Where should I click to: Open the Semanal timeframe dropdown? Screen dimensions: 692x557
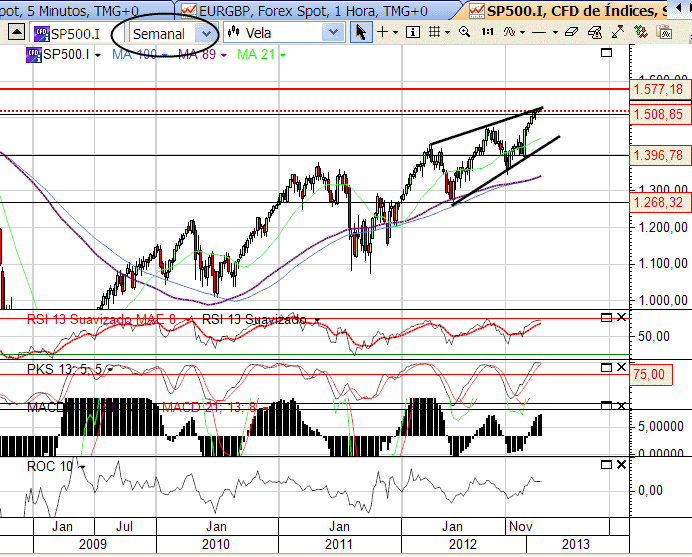[204, 33]
